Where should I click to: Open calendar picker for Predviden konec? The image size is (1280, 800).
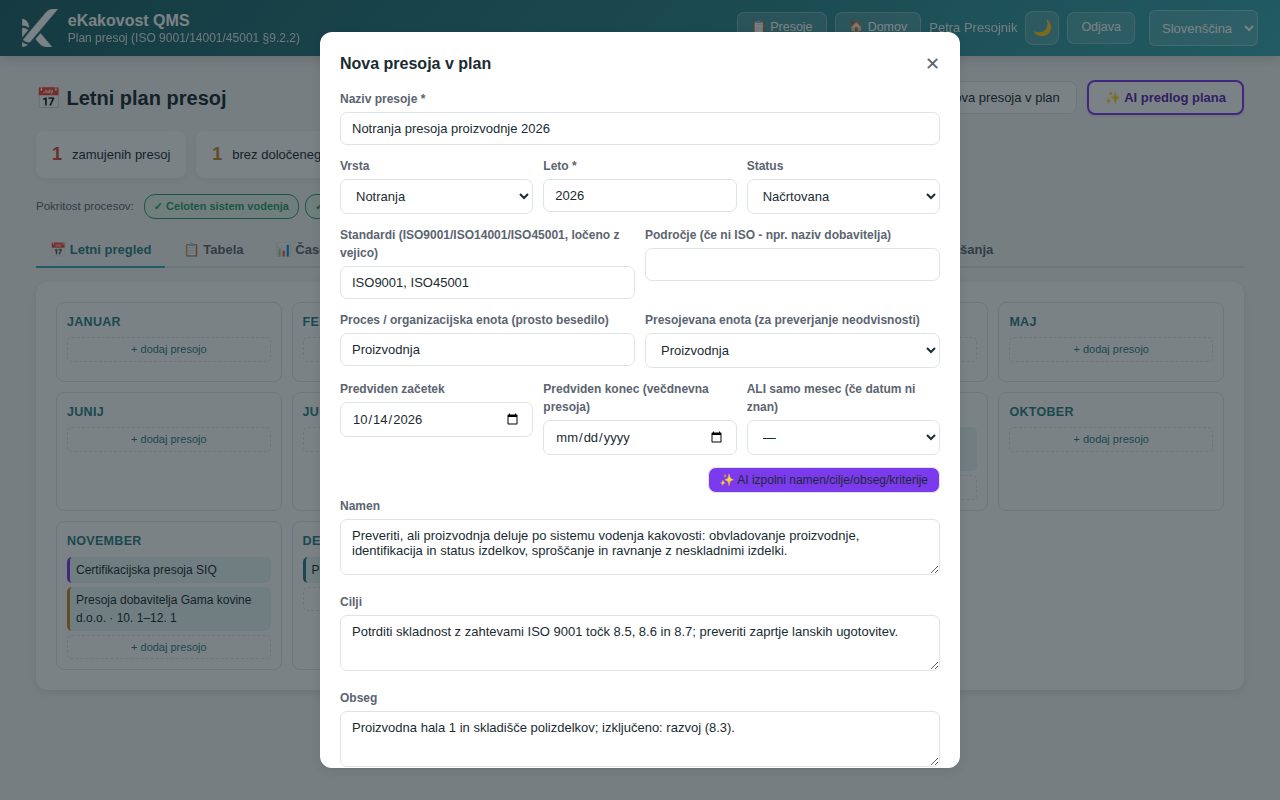click(x=716, y=438)
